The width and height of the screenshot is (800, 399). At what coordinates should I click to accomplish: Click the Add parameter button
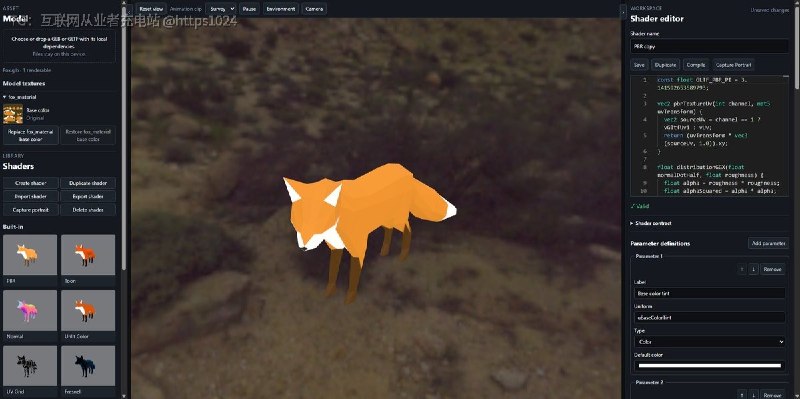click(x=768, y=243)
